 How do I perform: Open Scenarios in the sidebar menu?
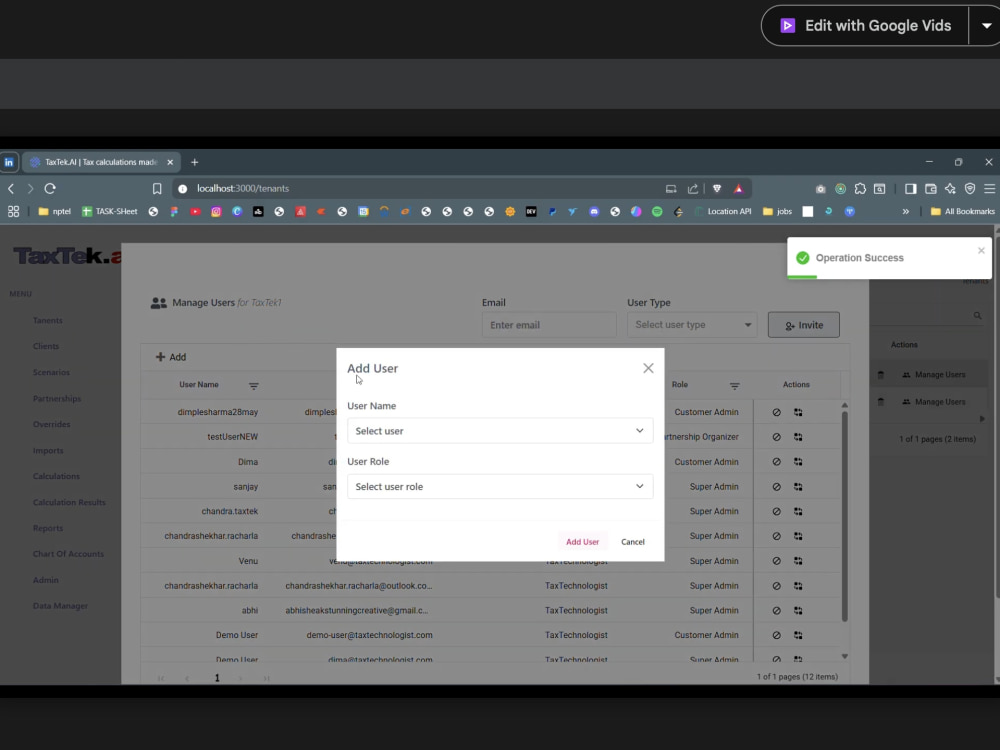(x=51, y=372)
